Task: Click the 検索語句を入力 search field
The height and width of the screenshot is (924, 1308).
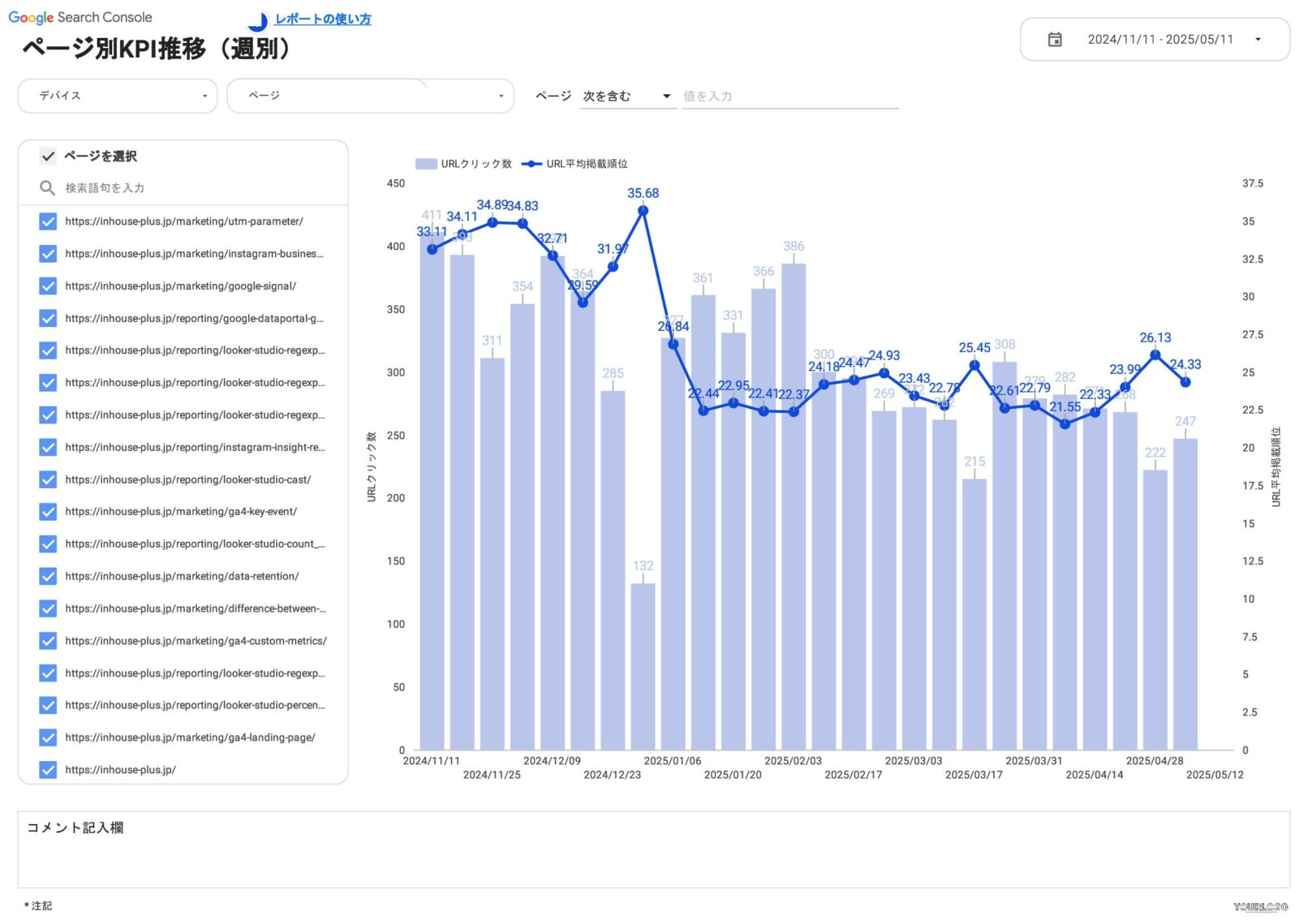Action: coord(195,188)
